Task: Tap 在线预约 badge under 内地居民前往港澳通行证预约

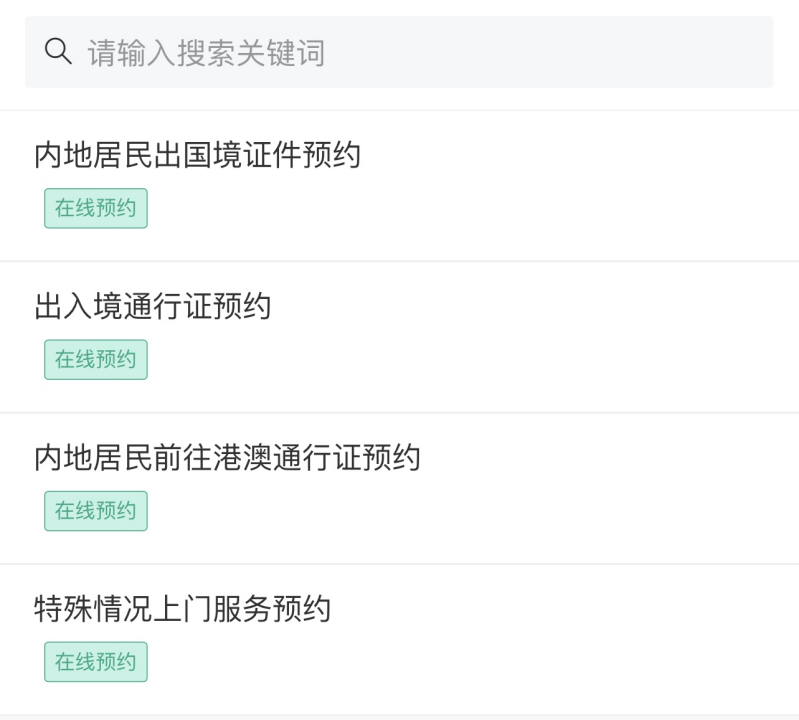Action: pos(96,511)
